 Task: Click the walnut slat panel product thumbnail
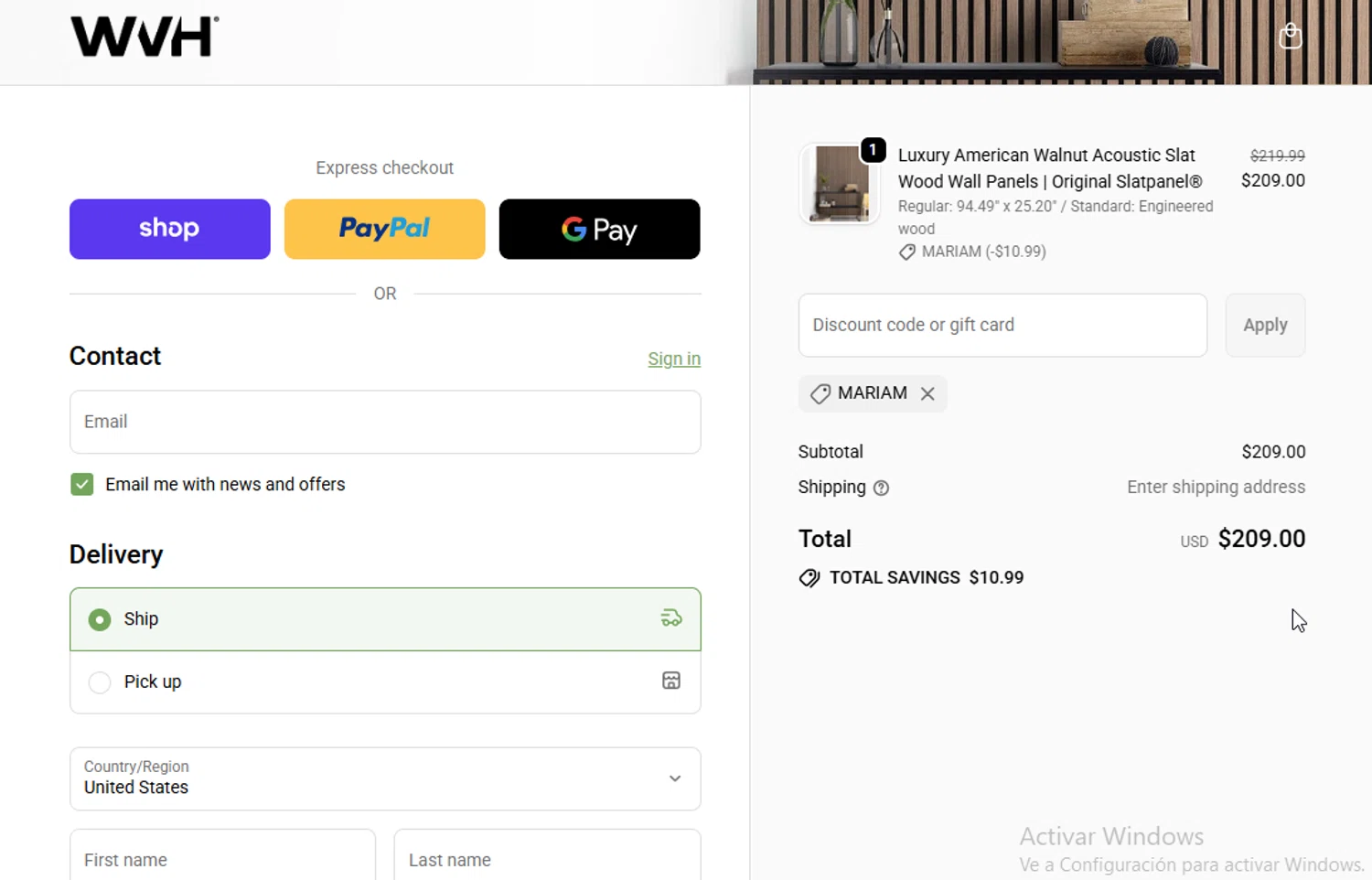coord(839,184)
